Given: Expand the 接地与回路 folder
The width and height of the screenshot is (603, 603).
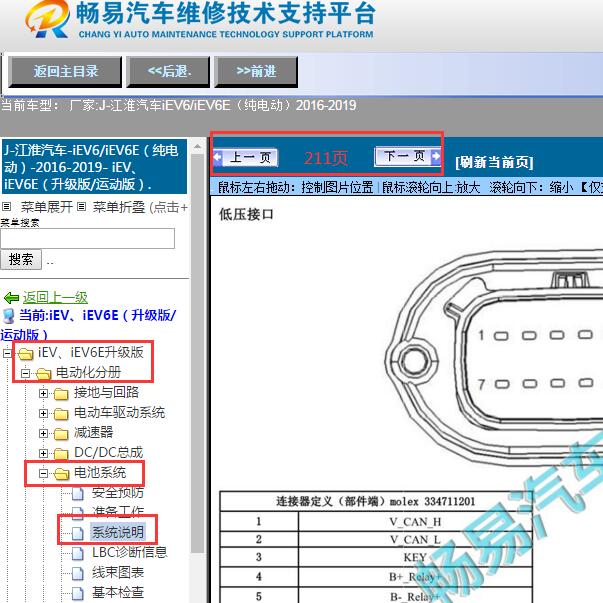Looking at the screenshot, I should click(x=43, y=393).
